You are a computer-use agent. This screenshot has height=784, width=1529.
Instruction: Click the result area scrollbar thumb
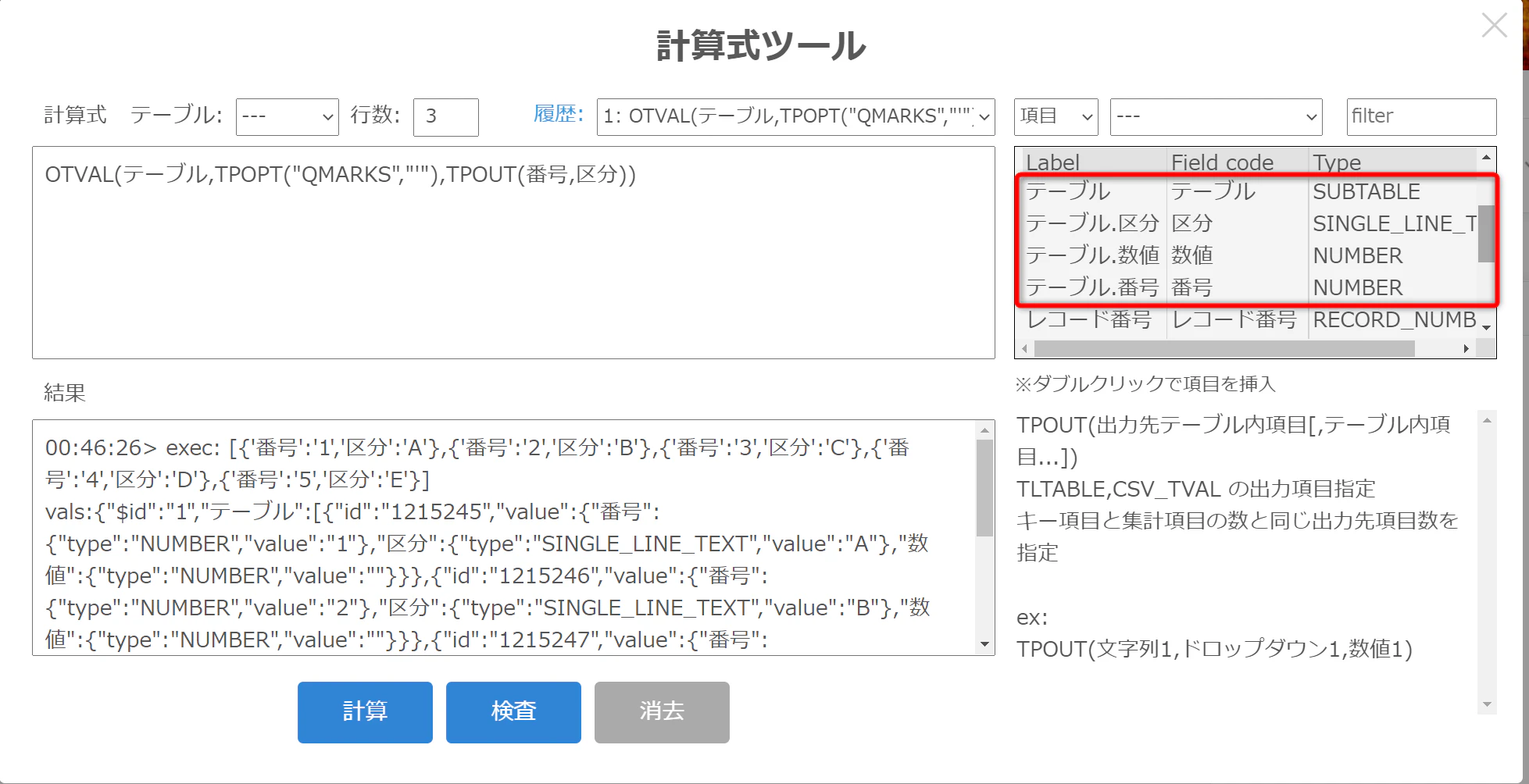point(984,488)
